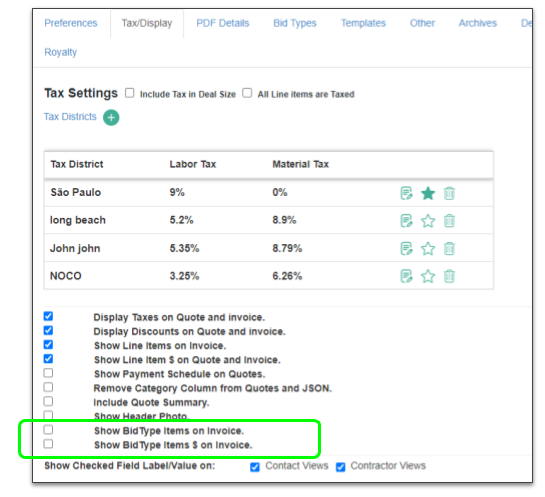Go to the Royalty tab
Viewport: 545px width, 497px height.
point(60,52)
